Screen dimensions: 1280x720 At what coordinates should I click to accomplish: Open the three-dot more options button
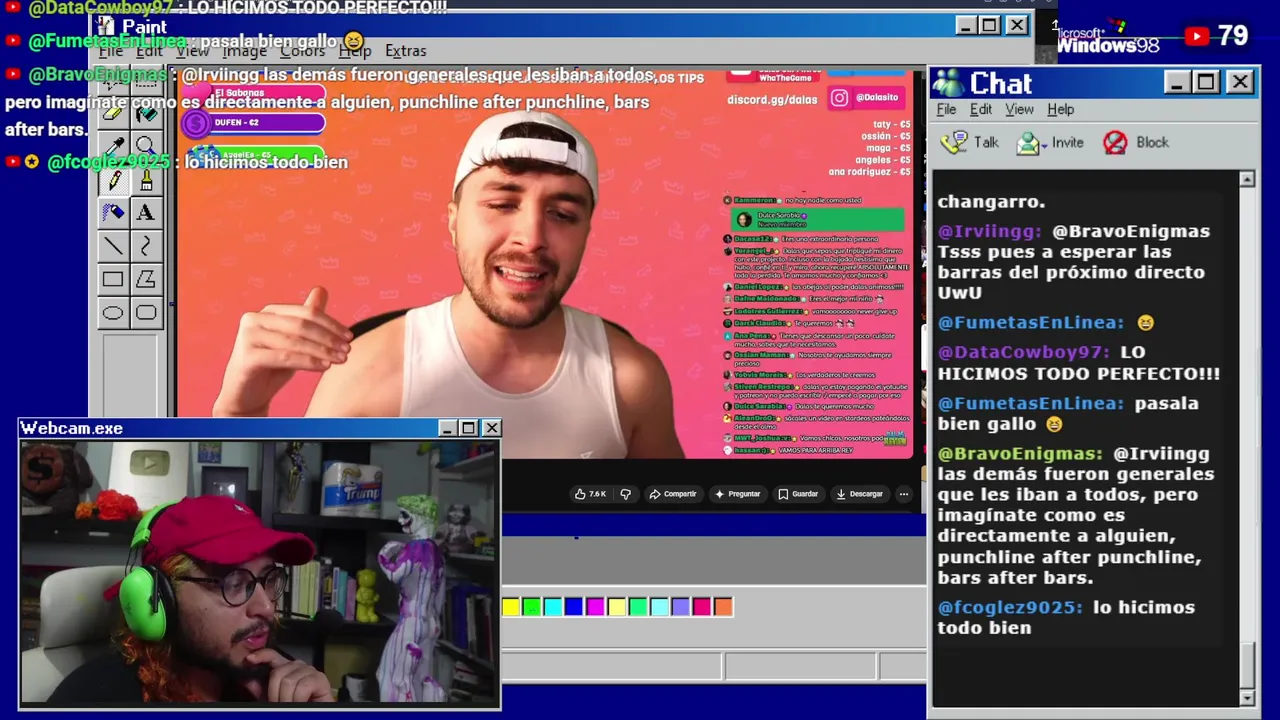pyautogui.click(x=903, y=494)
